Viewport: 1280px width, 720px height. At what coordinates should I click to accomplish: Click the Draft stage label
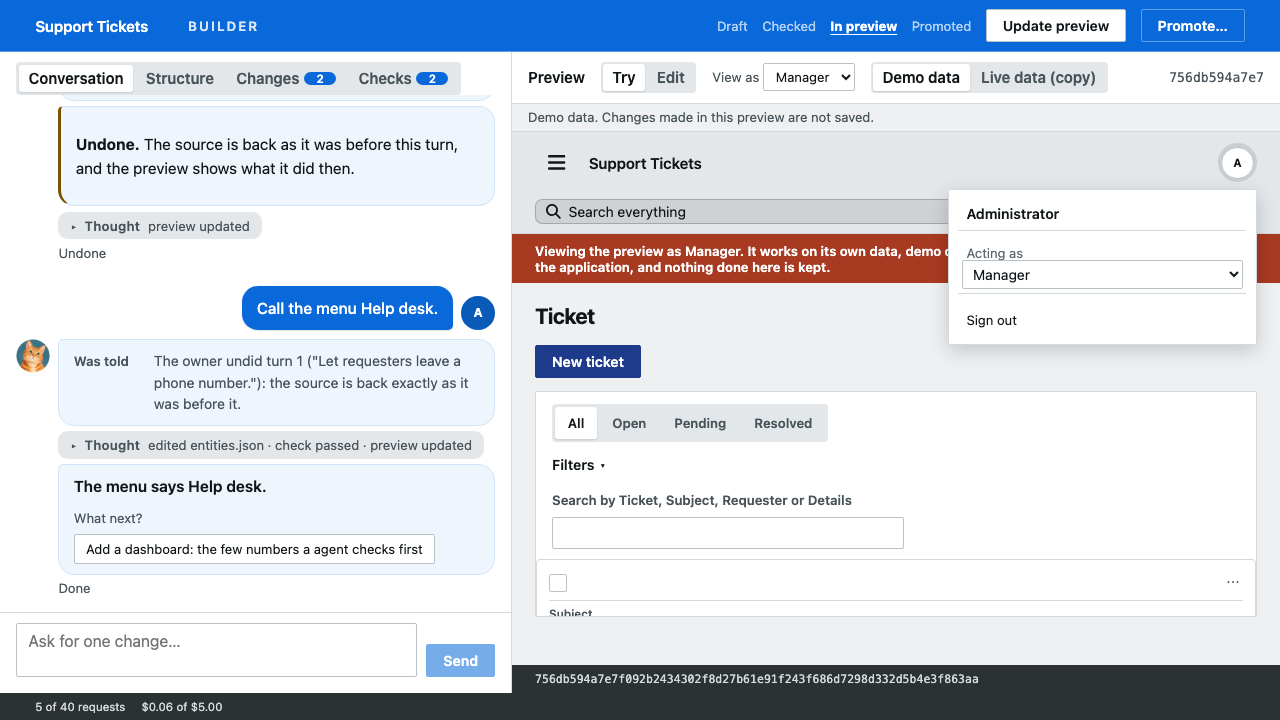(x=732, y=26)
